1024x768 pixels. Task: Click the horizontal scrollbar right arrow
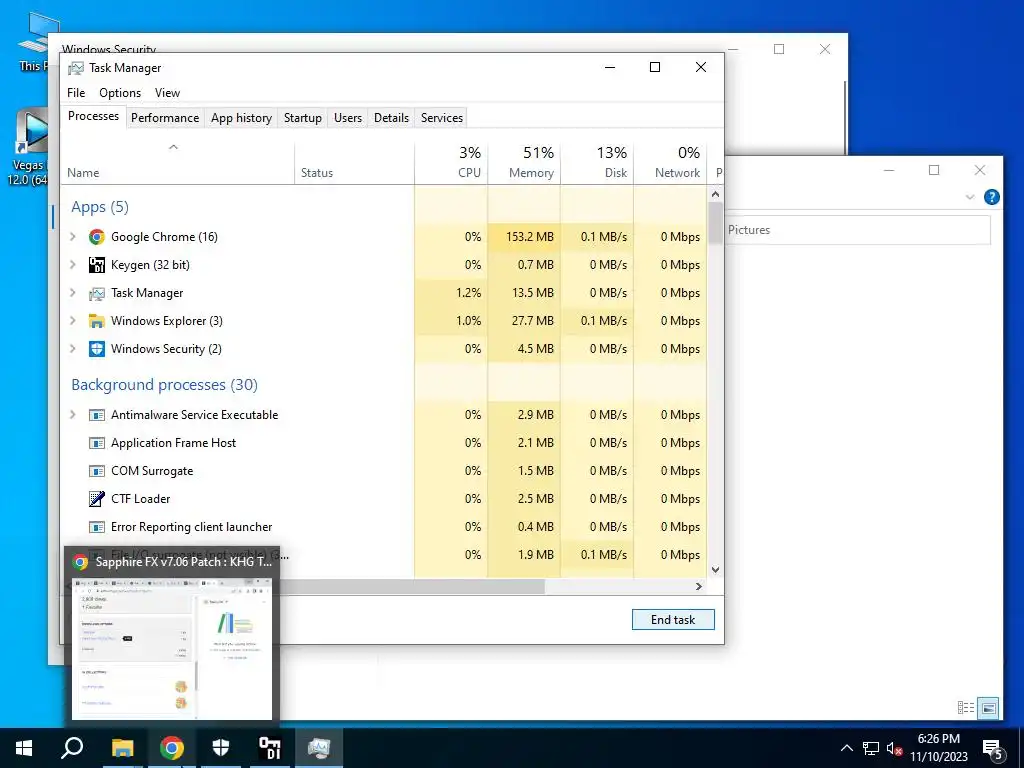(x=699, y=586)
